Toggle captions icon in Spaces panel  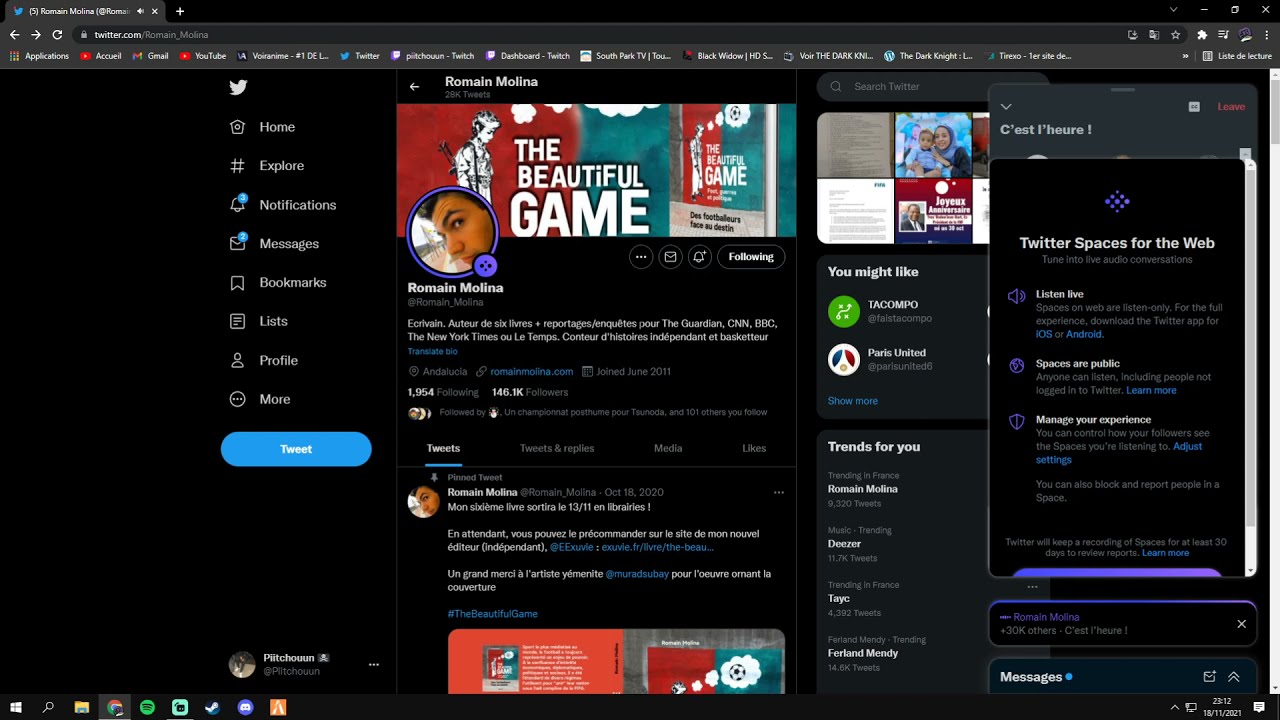pos(1194,107)
